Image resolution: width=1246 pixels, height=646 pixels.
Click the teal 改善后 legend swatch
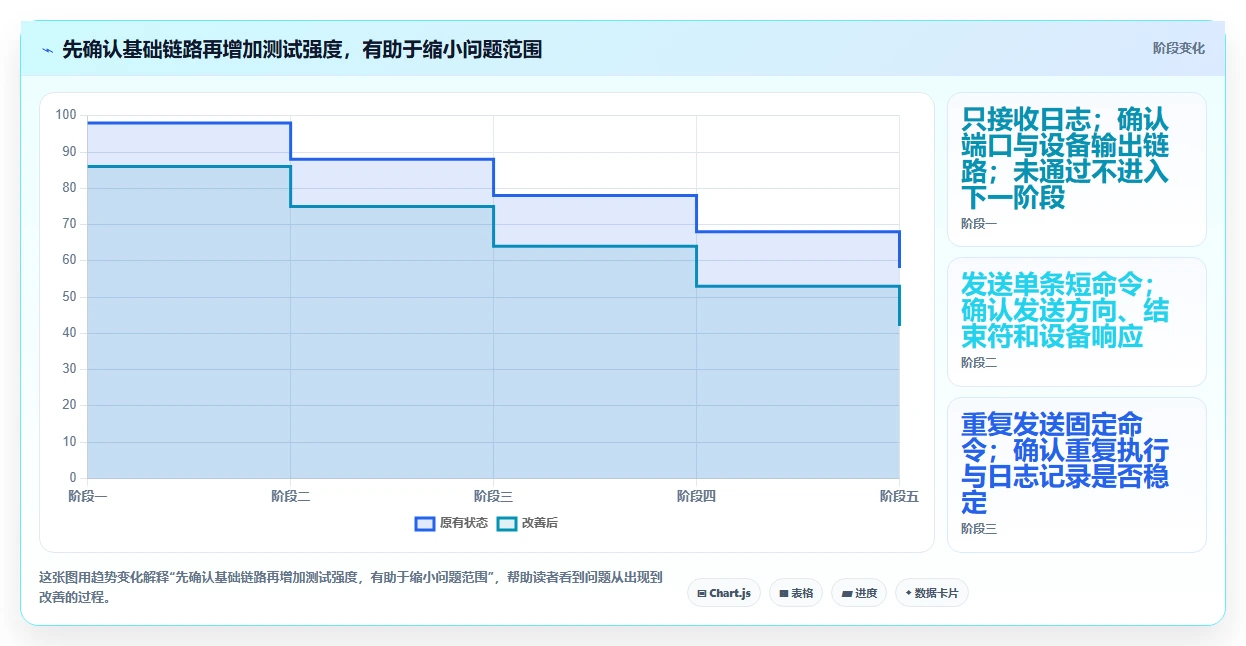[507, 523]
